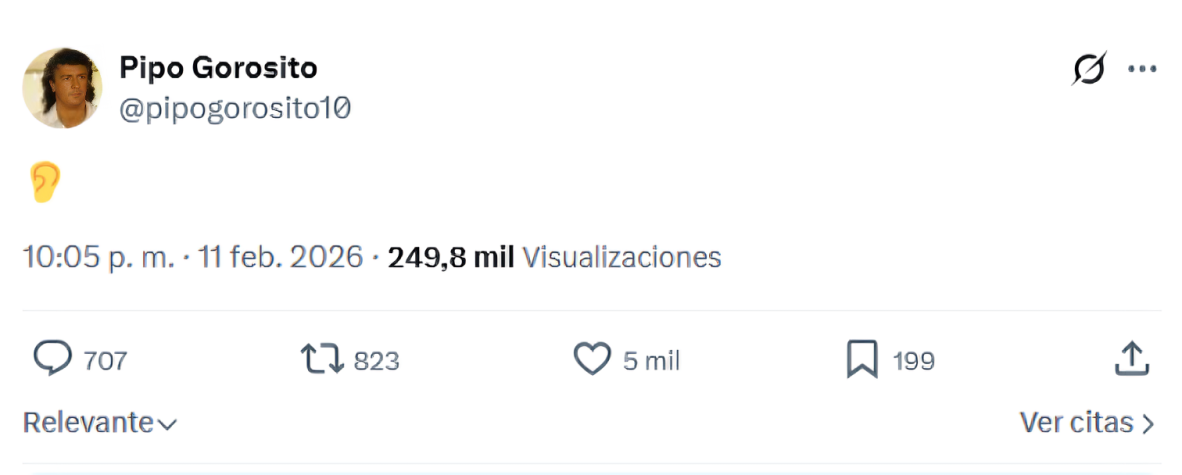Viewport: 1182px width, 475px height.
Task: Click the reply speech bubble icon
Action: (52, 359)
